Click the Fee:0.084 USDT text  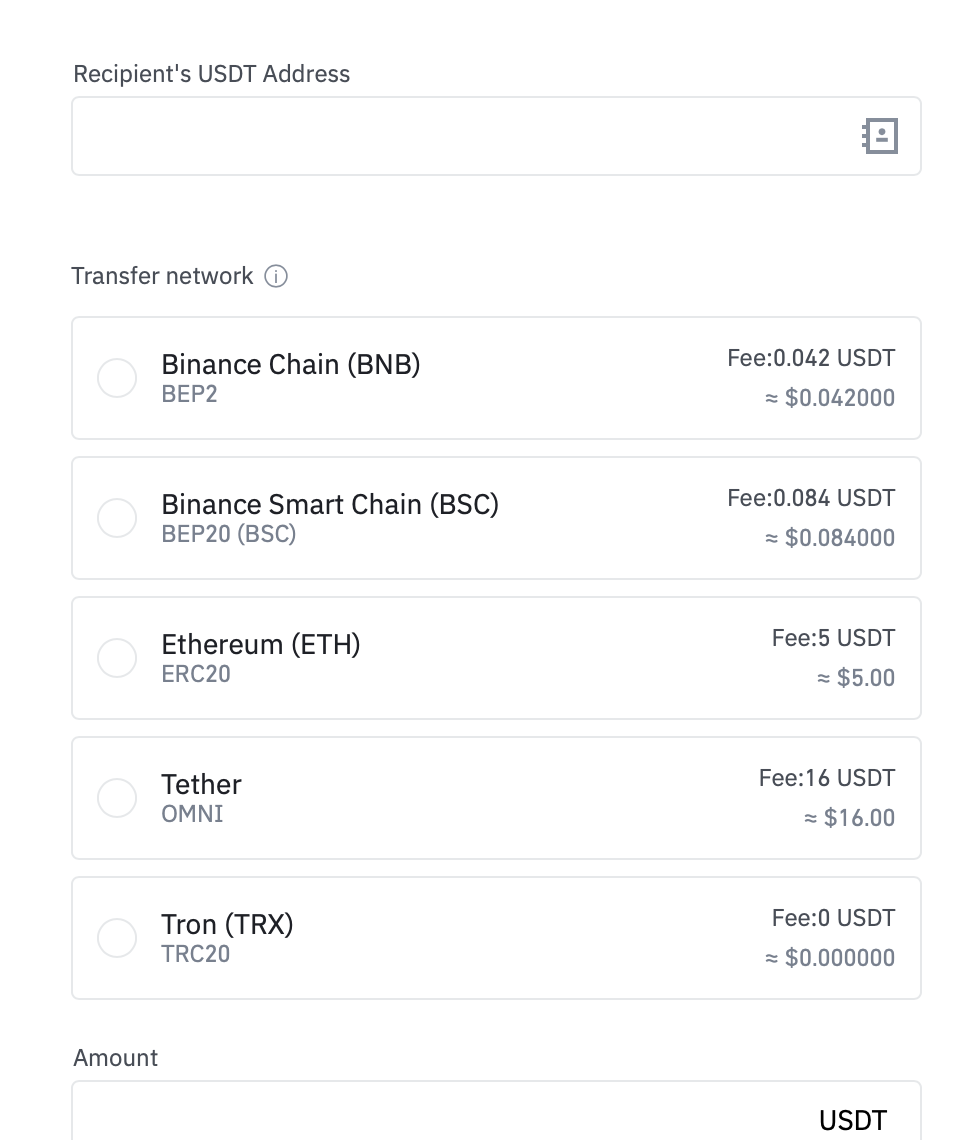click(x=811, y=498)
